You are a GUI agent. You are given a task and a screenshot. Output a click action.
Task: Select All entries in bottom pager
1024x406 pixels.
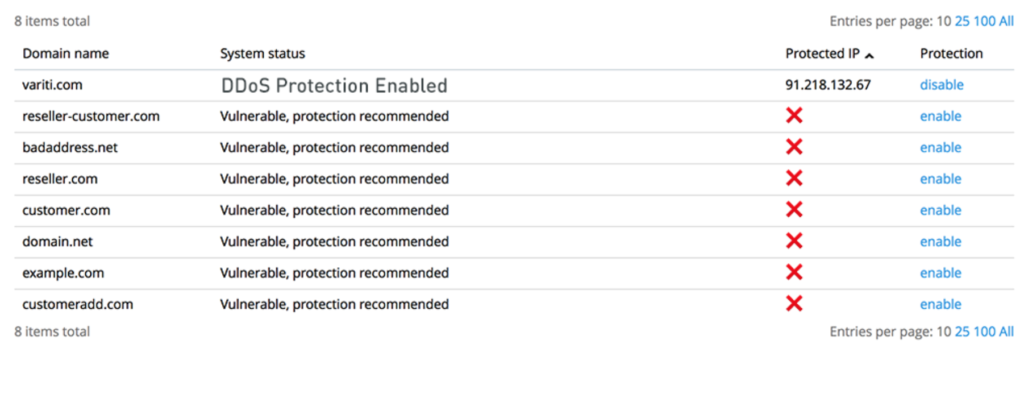1006,332
